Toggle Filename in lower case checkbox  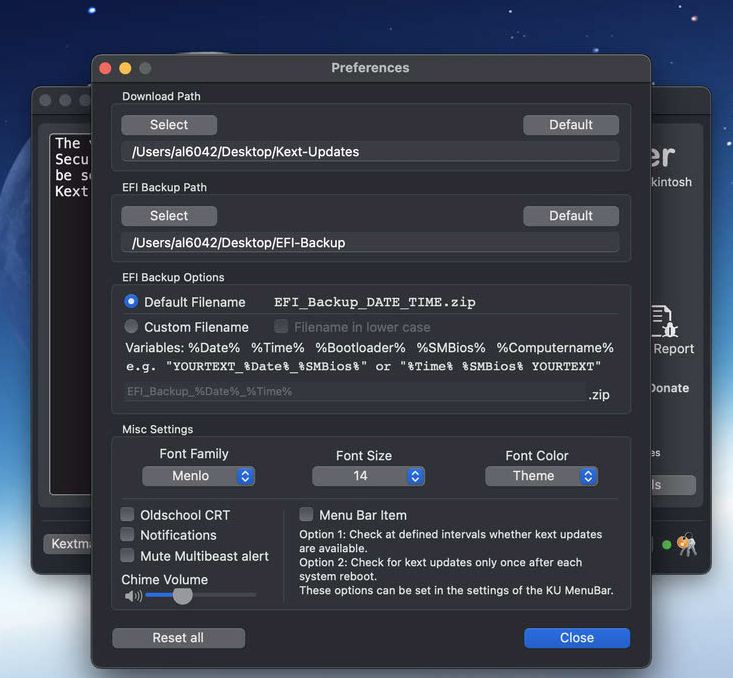coord(281,326)
